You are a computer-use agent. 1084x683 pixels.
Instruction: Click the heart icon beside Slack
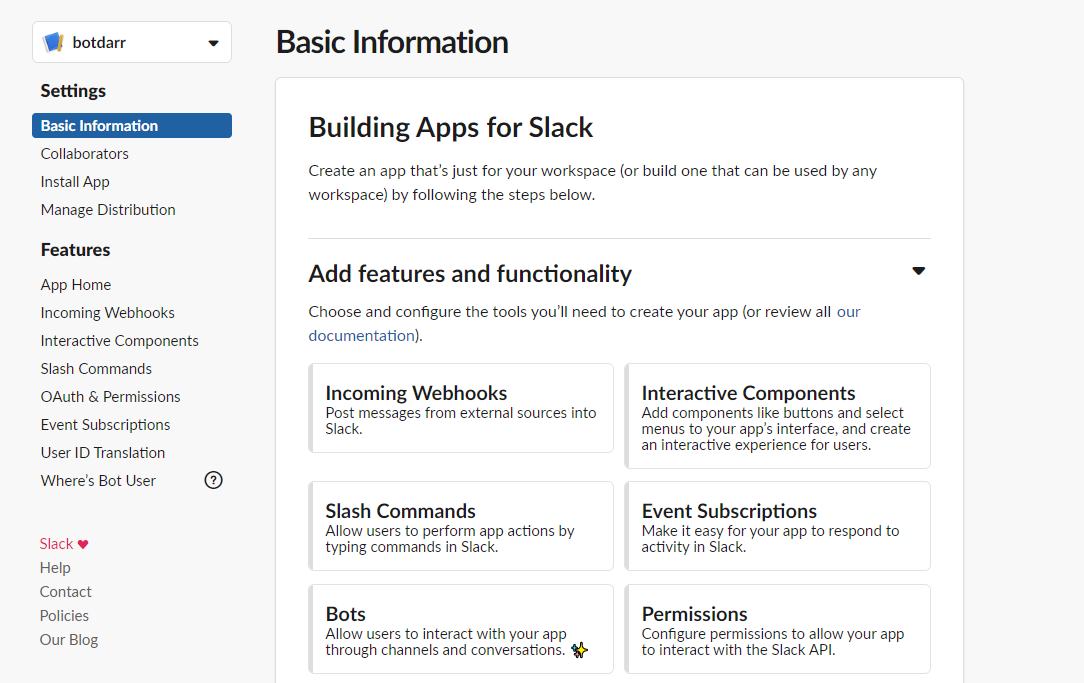(83, 544)
